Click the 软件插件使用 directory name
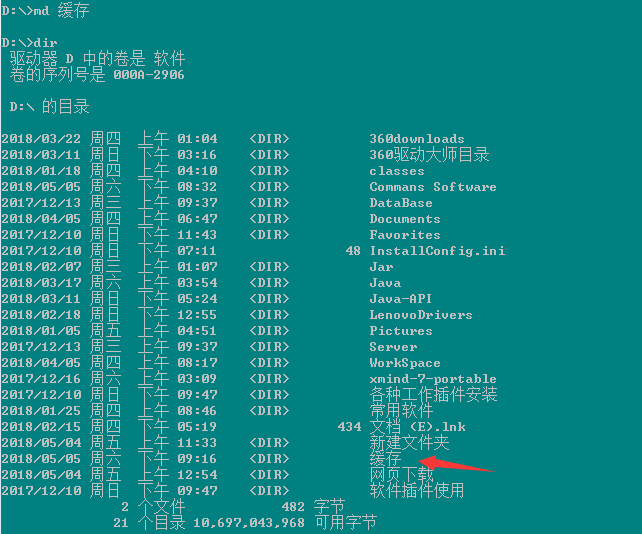Screen dimensions: 642x534 [417, 490]
